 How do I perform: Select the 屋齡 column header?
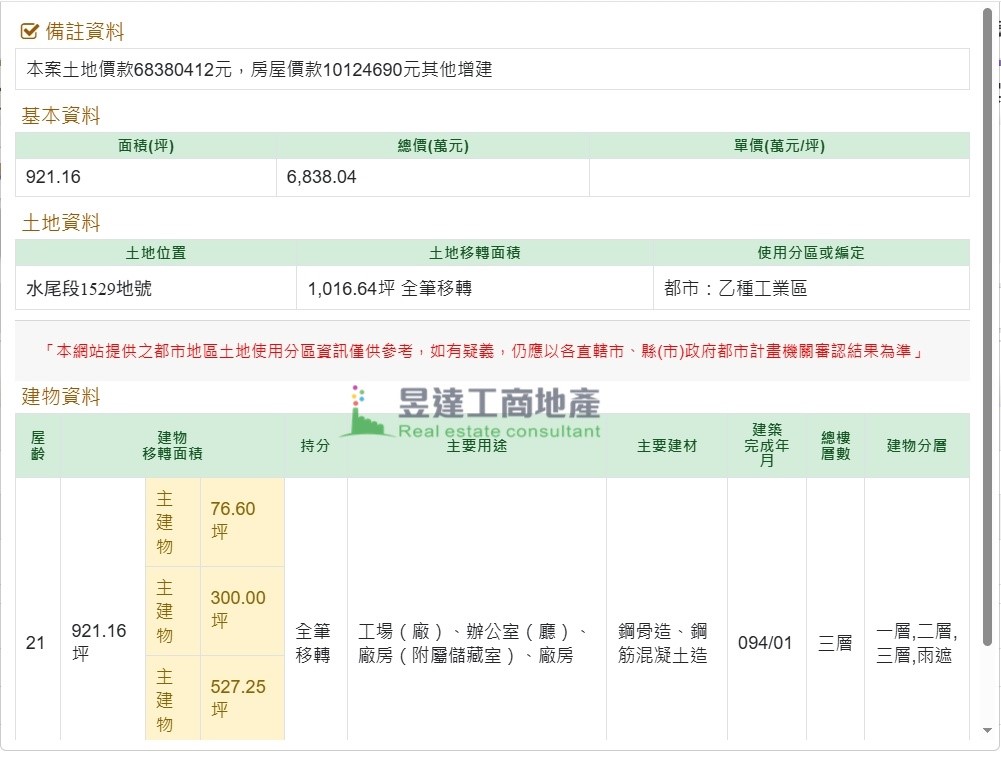coord(38,445)
